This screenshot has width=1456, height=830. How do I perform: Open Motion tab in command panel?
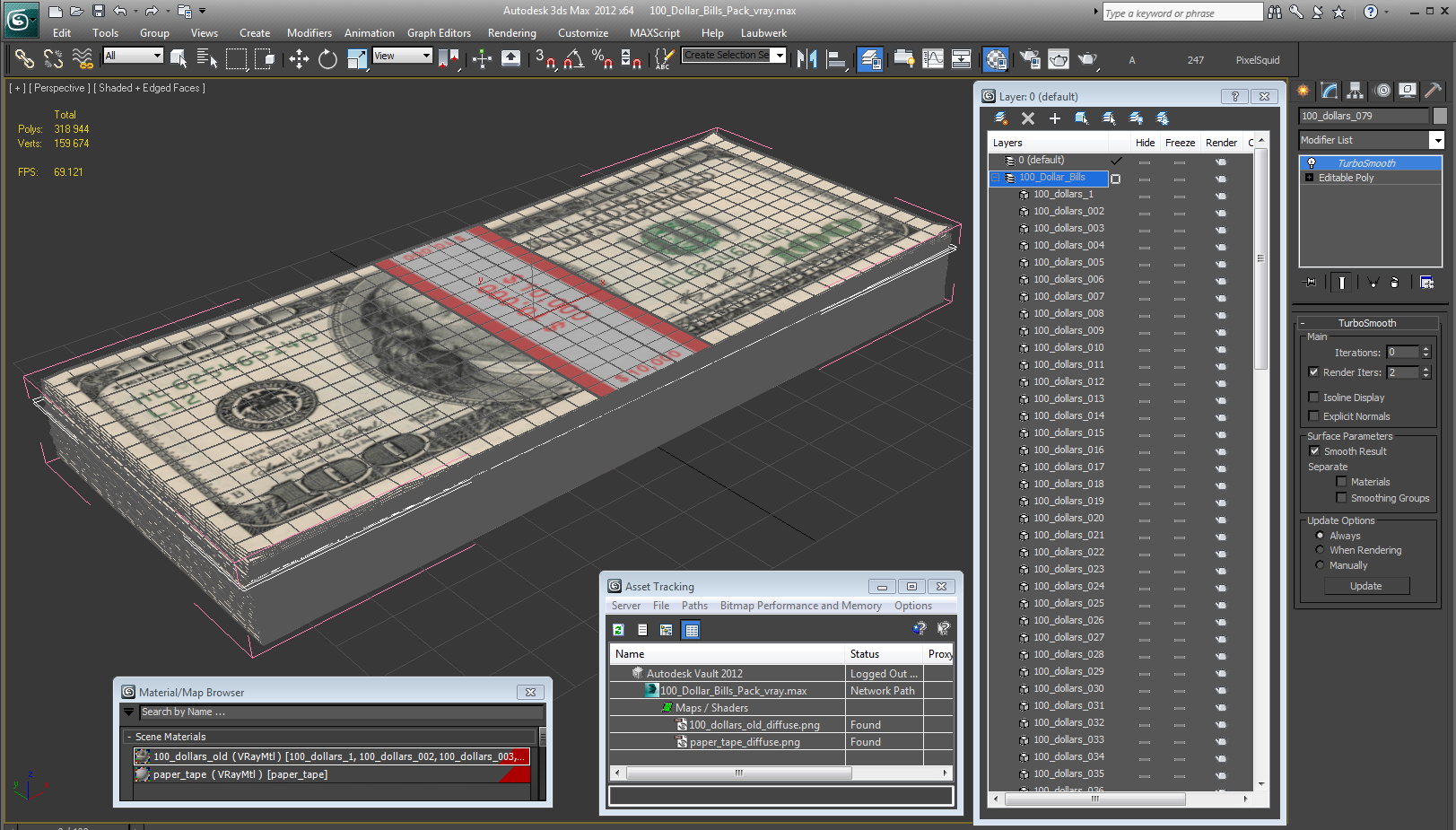(x=1382, y=90)
